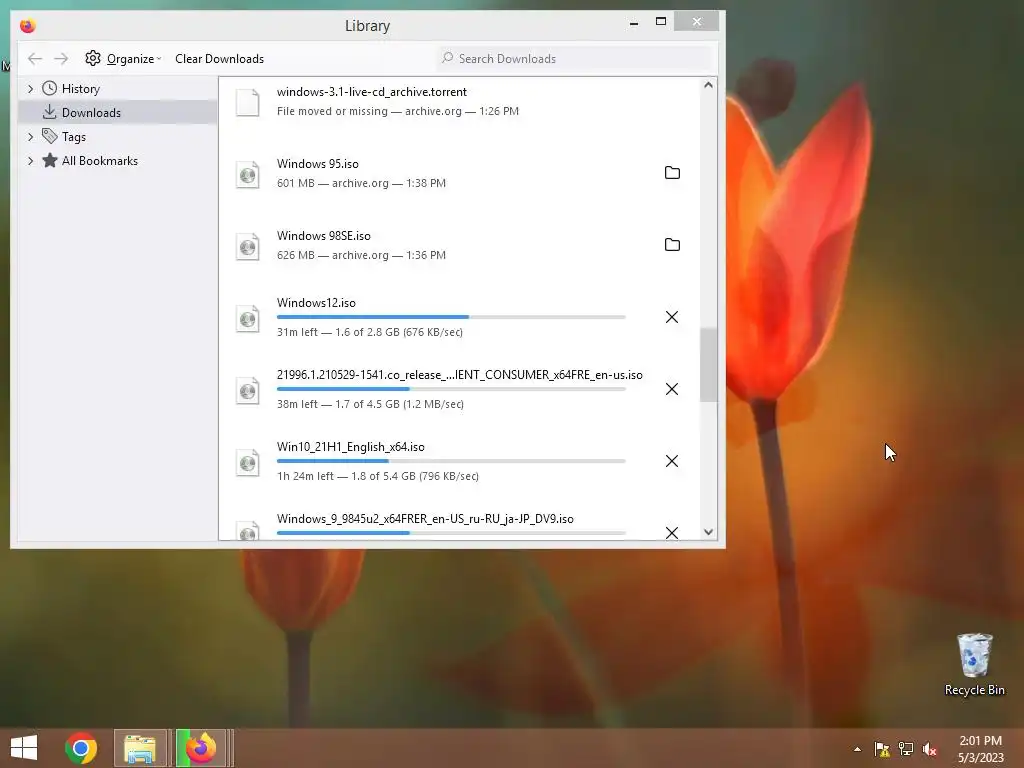Expand the Tags tree node

pos(30,136)
